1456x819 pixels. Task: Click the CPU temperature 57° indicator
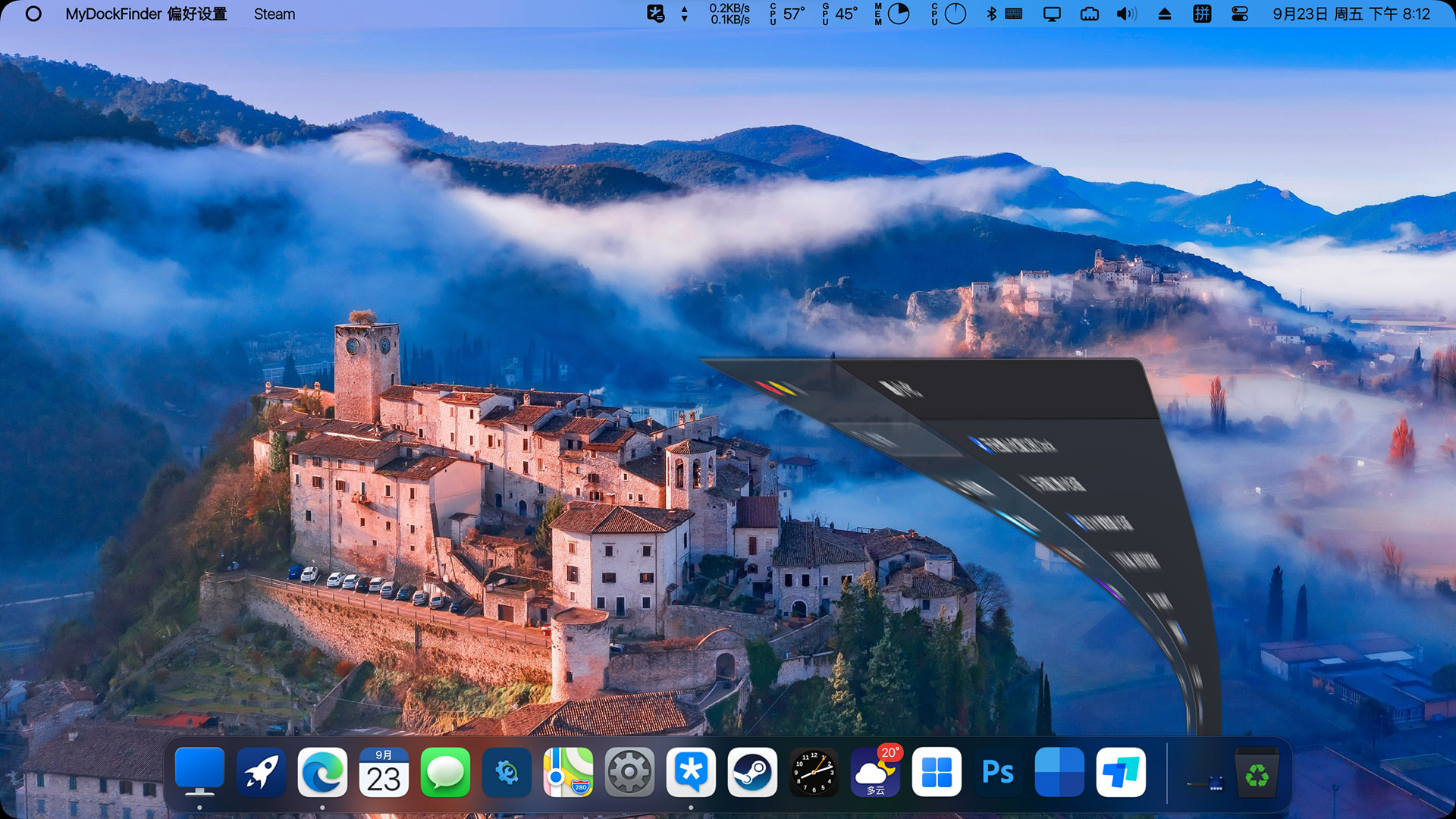click(x=787, y=14)
